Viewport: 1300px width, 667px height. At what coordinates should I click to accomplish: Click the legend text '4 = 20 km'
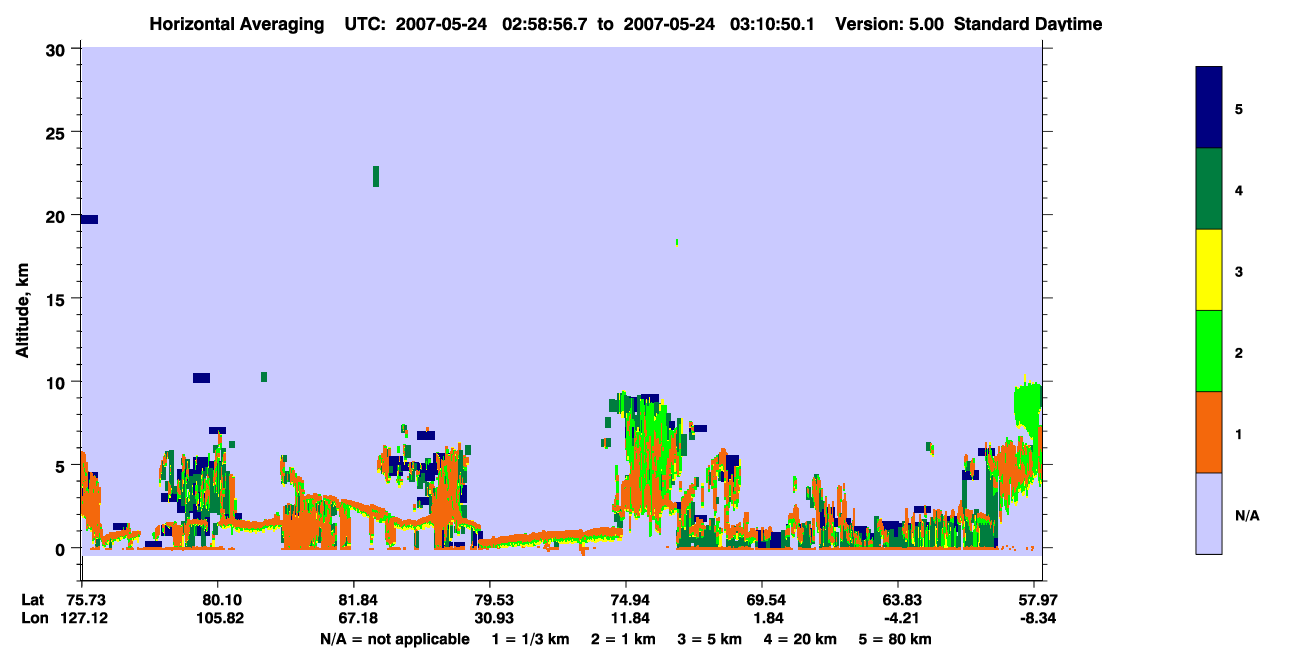coord(799,639)
